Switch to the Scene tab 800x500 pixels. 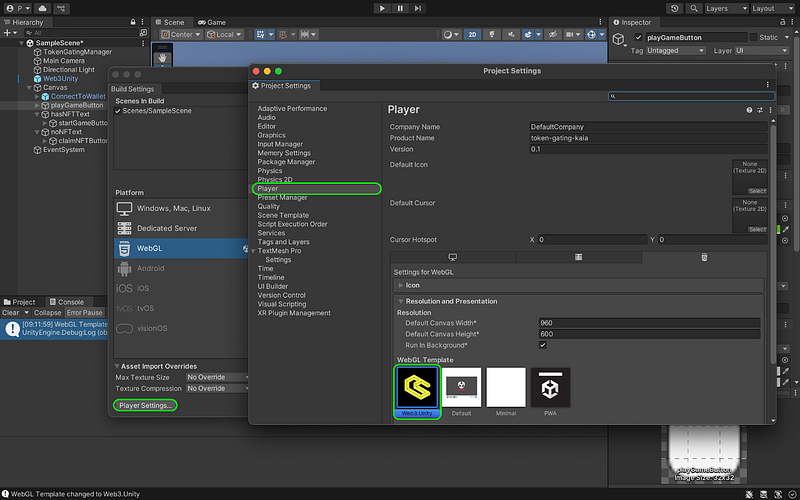pos(169,22)
